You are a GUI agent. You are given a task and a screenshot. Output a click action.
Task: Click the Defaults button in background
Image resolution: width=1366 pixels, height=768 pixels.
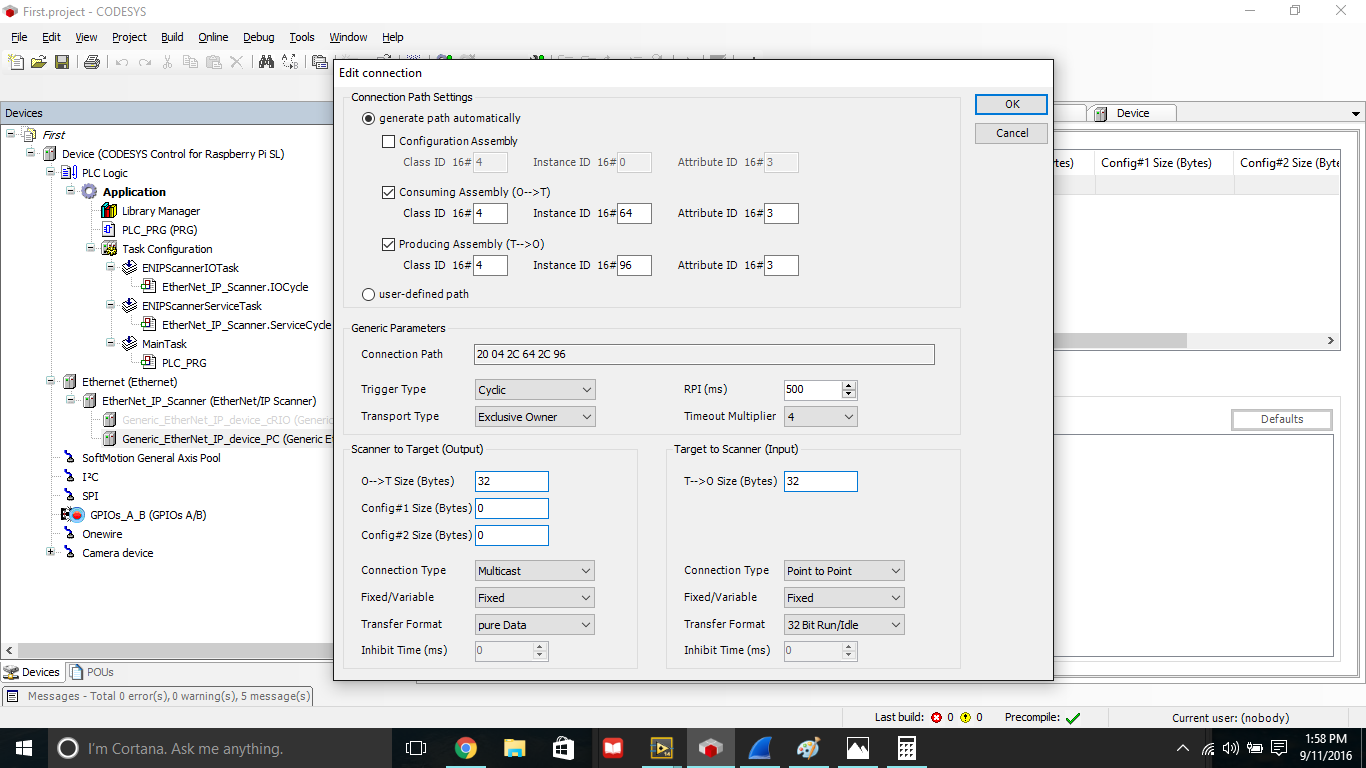(1282, 419)
